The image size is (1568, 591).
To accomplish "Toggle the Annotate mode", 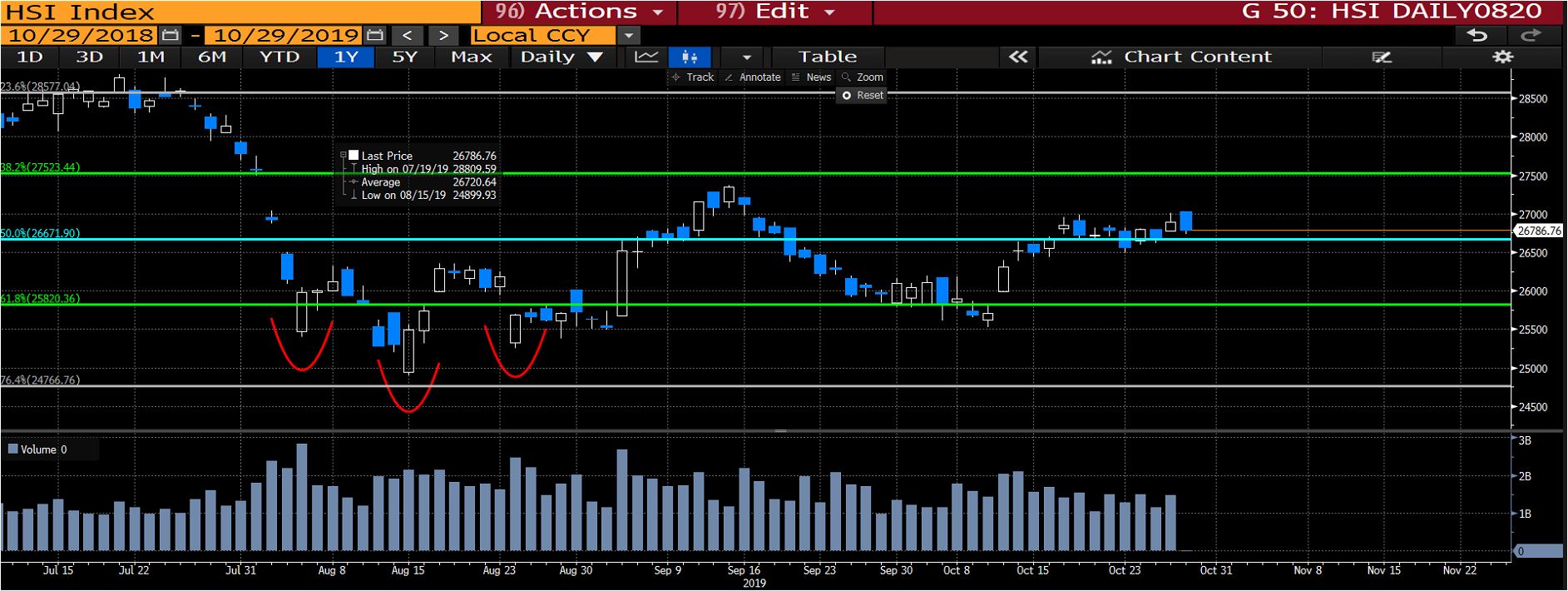I will click(x=752, y=77).
